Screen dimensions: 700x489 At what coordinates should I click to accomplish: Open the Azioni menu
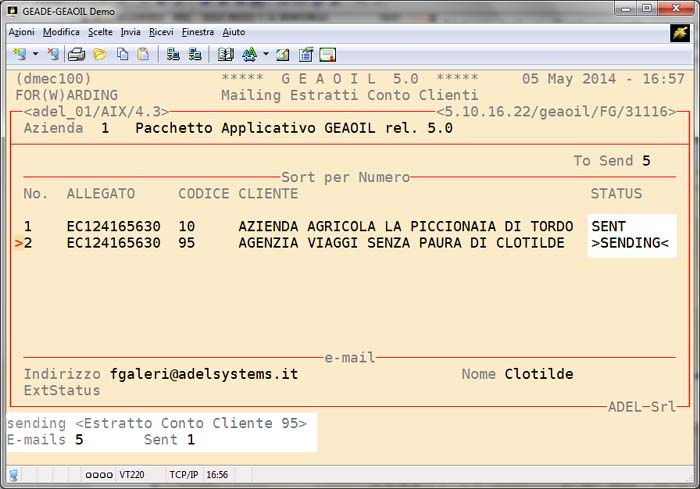pos(21,32)
